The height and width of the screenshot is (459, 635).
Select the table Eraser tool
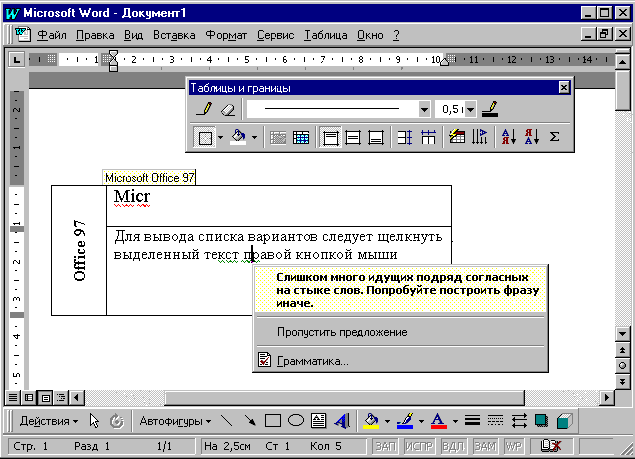228,109
